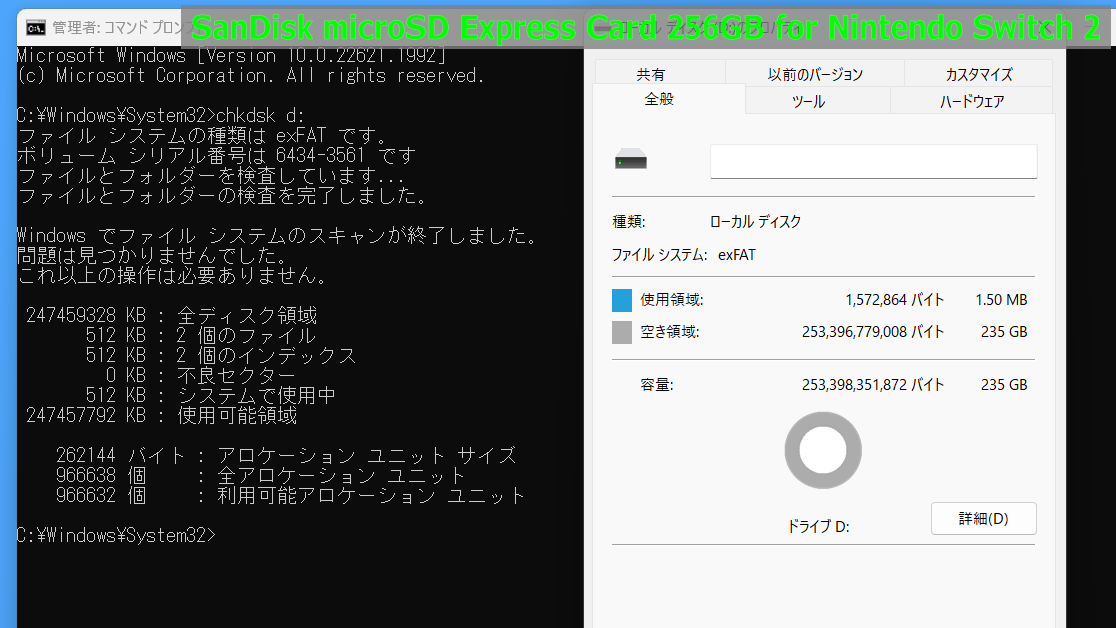The height and width of the screenshot is (628, 1116).
Task: Click the volume label text field
Action: 873,161
